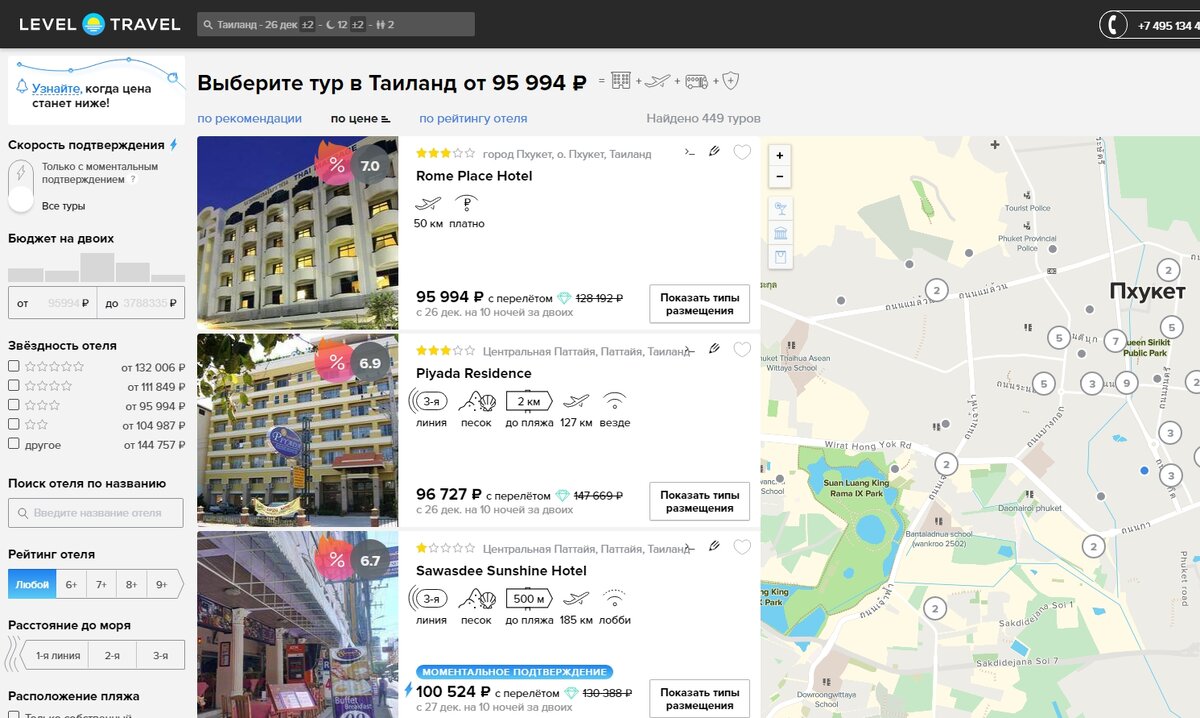Screen dimensions: 1200x718
Task: Select the 'Любой' hotel rating filter
Action: tap(32, 584)
